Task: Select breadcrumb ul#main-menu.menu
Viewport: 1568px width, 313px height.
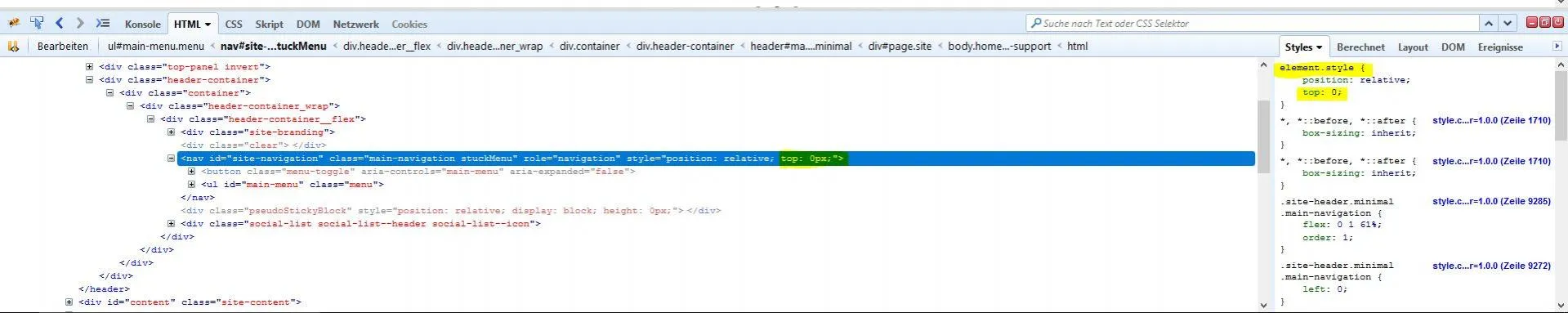Action: (x=156, y=46)
